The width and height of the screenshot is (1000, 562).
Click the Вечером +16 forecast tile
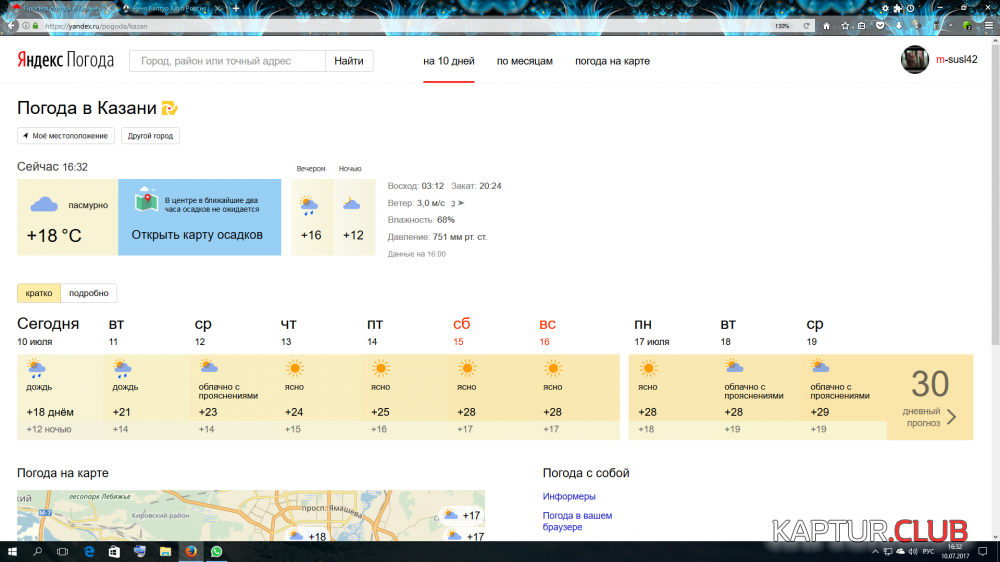point(311,218)
